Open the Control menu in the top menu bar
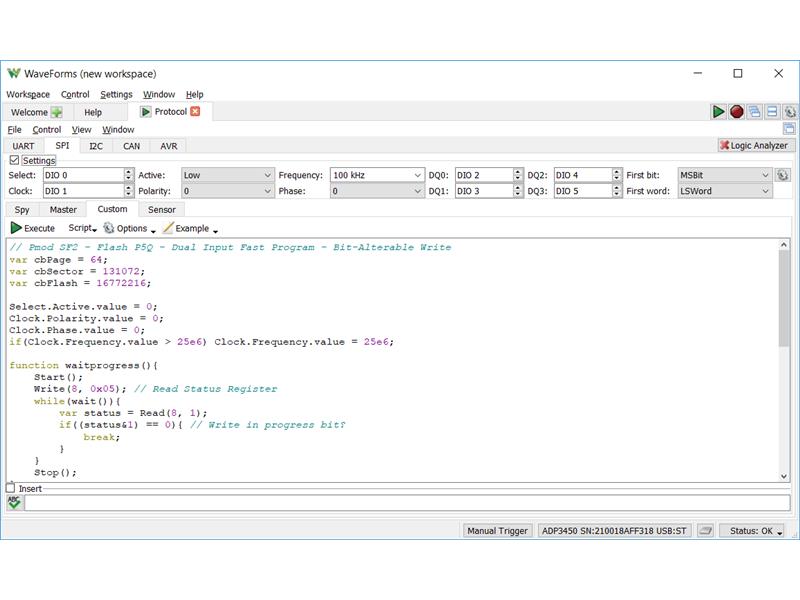This screenshot has height=600, width=800. click(x=75, y=94)
